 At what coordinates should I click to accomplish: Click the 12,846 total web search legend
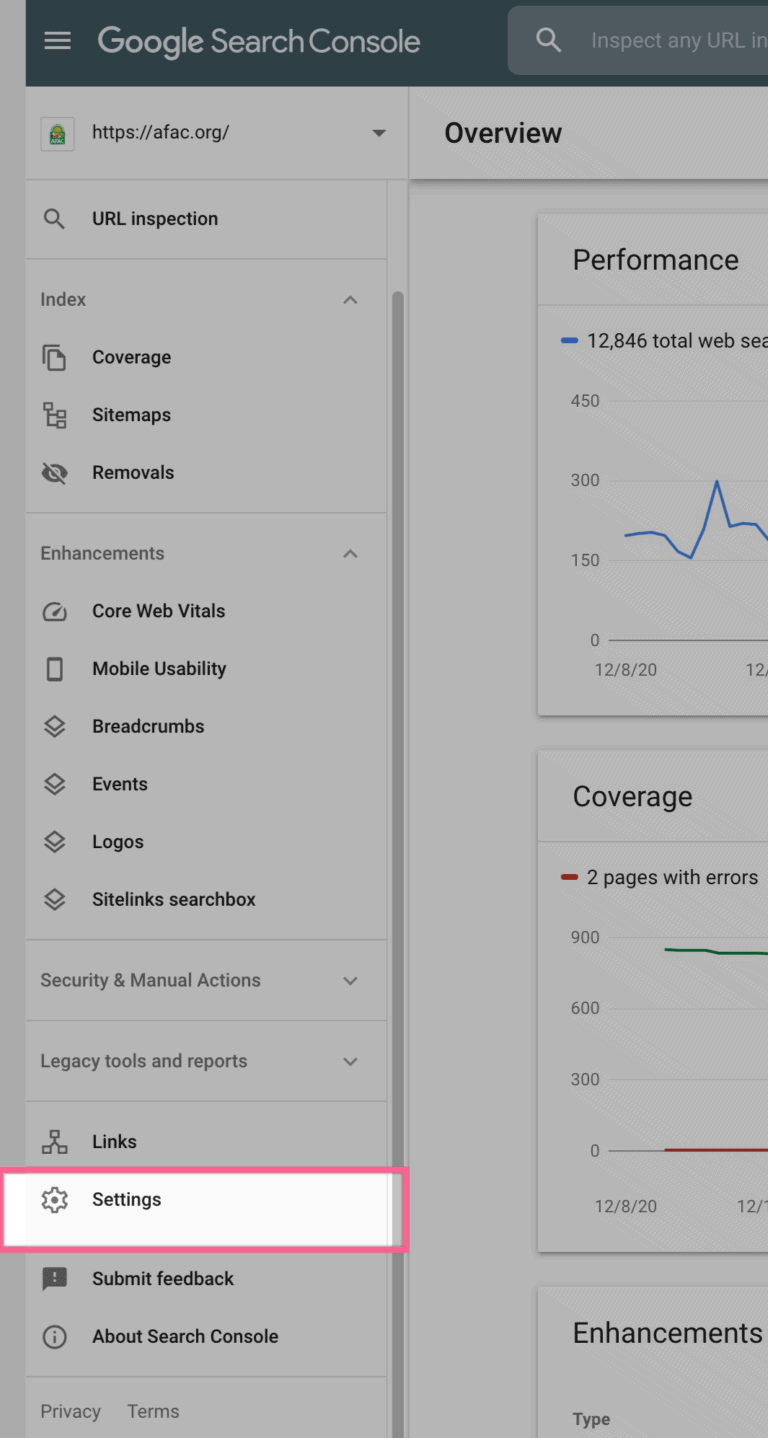(665, 341)
